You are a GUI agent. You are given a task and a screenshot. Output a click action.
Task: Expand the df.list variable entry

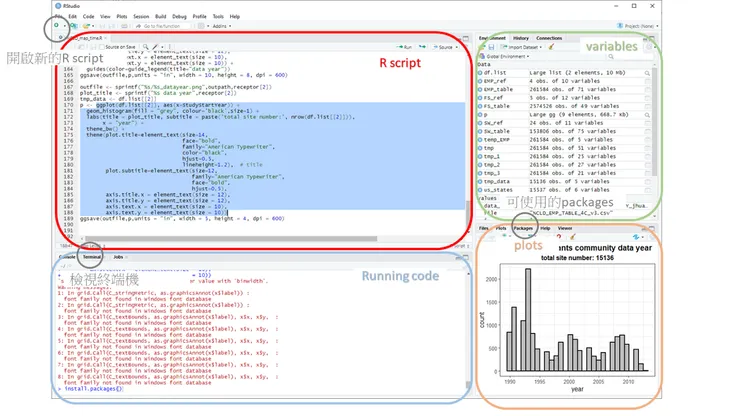click(x=480, y=73)
